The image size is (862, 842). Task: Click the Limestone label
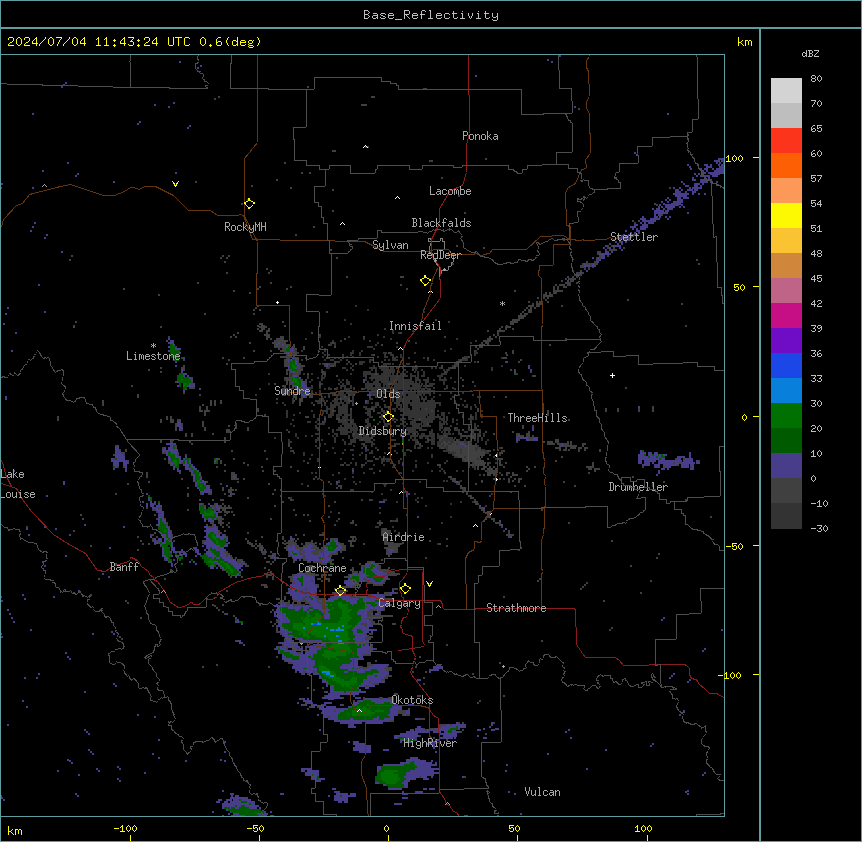[153, 356]
